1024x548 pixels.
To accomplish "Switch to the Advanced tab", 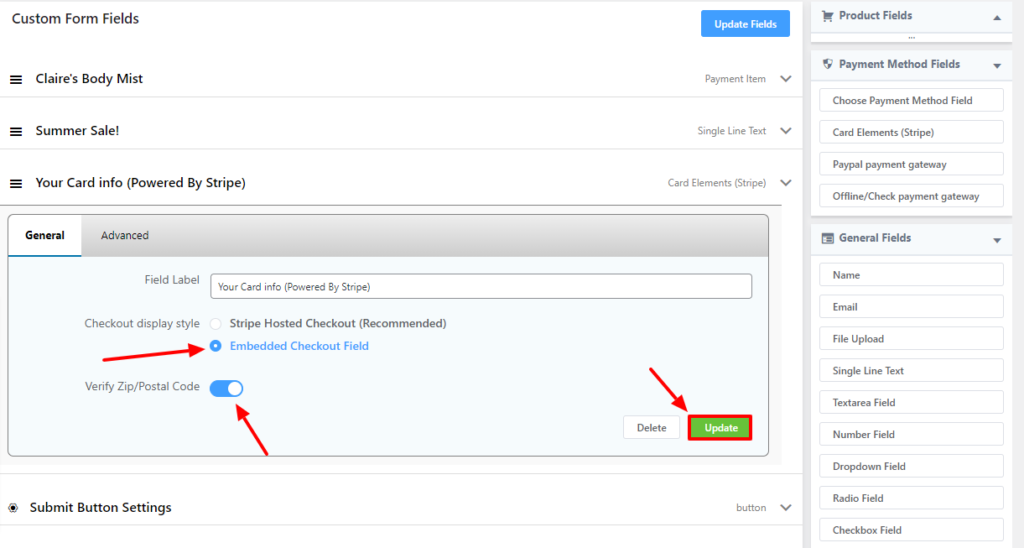I will point(125,236).
